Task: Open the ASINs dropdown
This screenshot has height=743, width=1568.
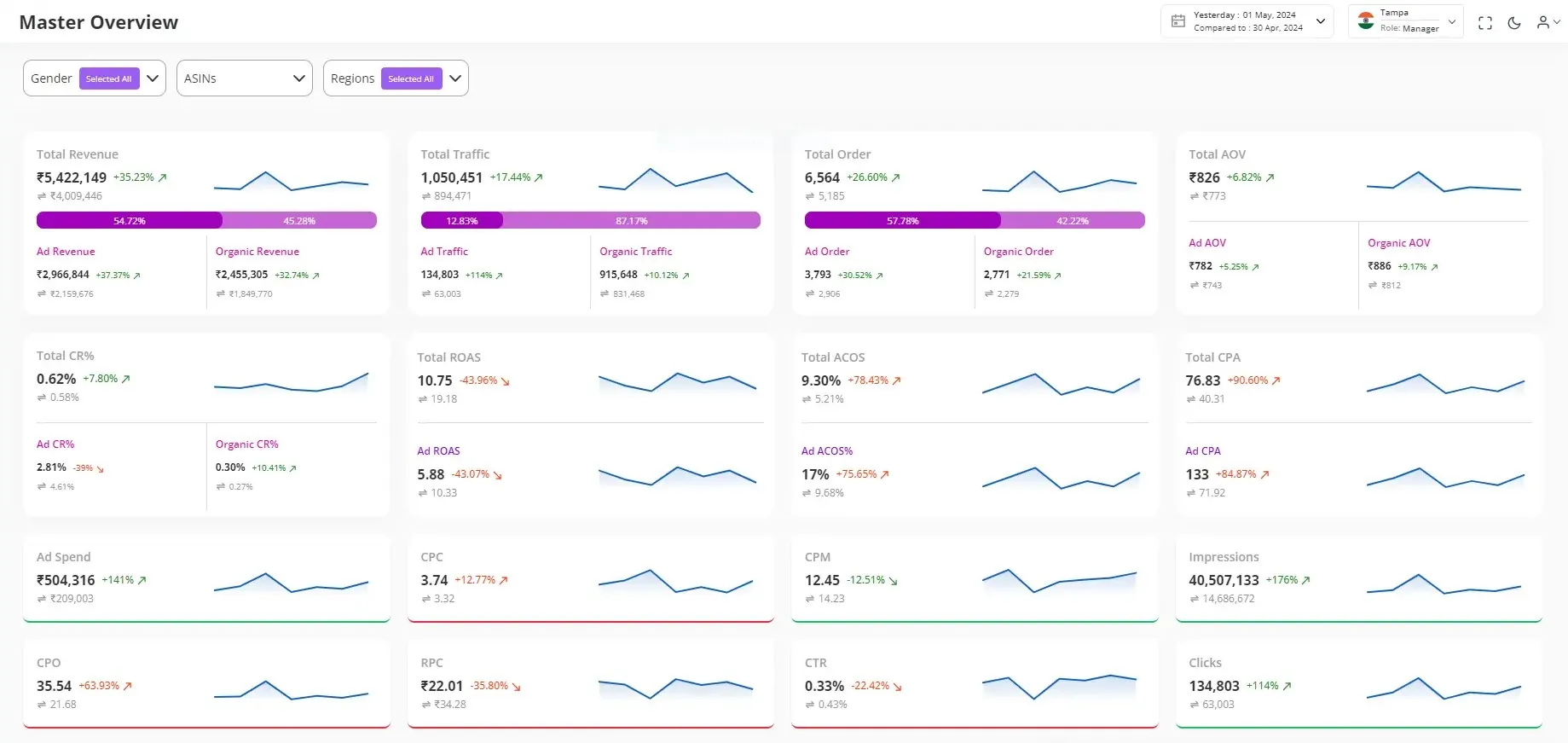Action: 245,78
